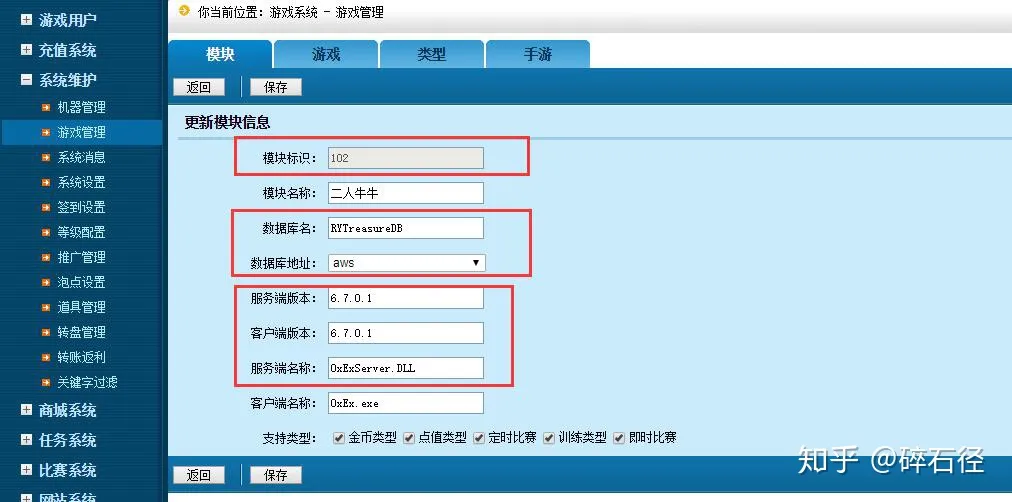
Task: Switch to the 手游 tab
Action: tap(538, 54)
